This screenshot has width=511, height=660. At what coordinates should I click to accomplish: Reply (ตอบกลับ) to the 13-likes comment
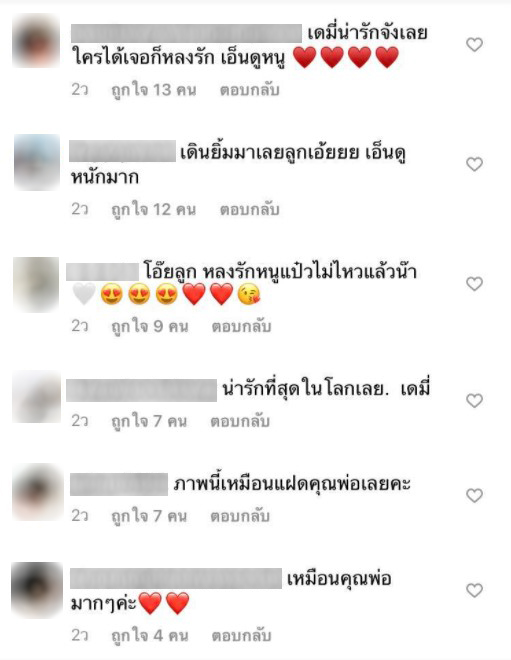click(x=250, y=90)
